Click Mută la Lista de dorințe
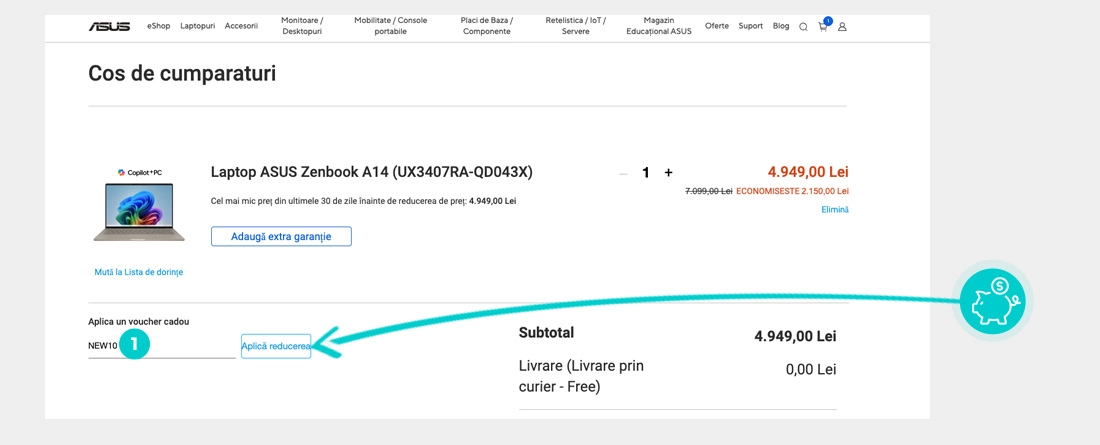The image size is (1100, 445). point(139,272)
